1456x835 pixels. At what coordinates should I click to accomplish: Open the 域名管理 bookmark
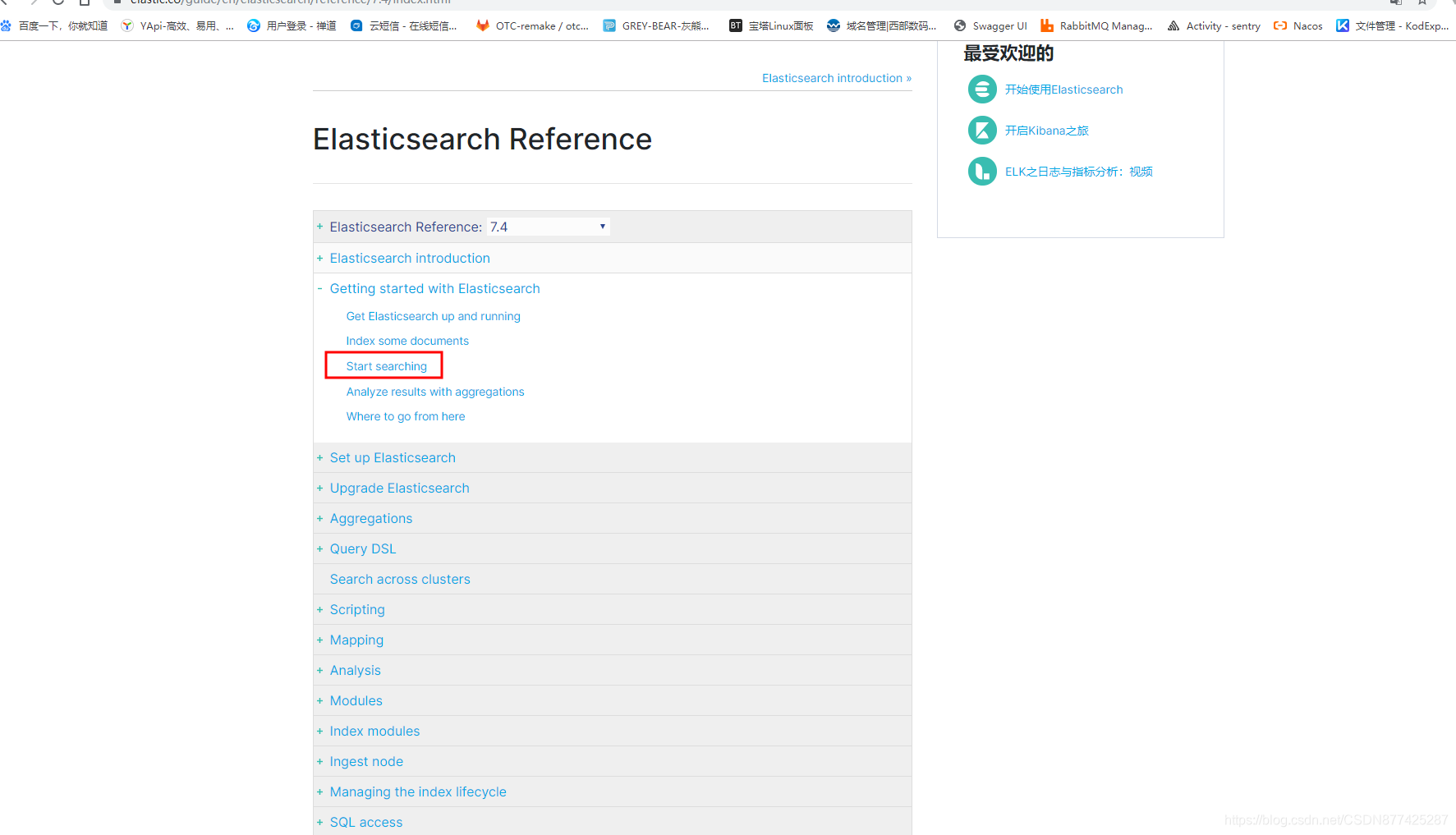coord(881,25)
